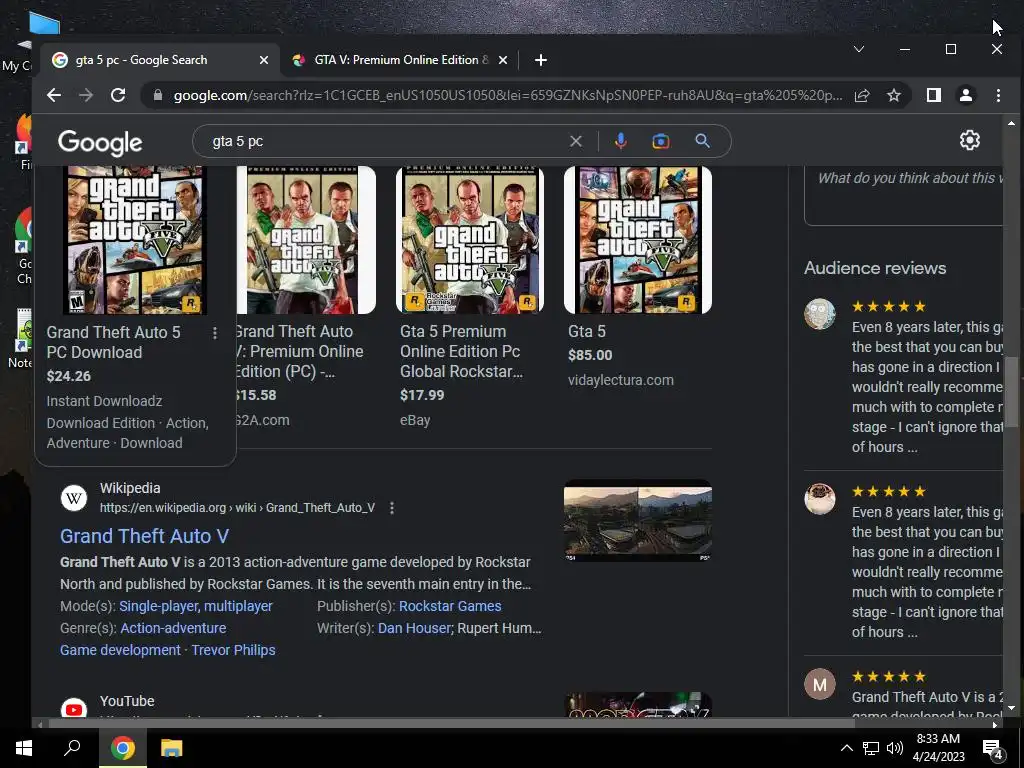Open the Grand Theft Auto V Wikipedia result
The height and width of the screenshot is (768, 1024).
144,536
